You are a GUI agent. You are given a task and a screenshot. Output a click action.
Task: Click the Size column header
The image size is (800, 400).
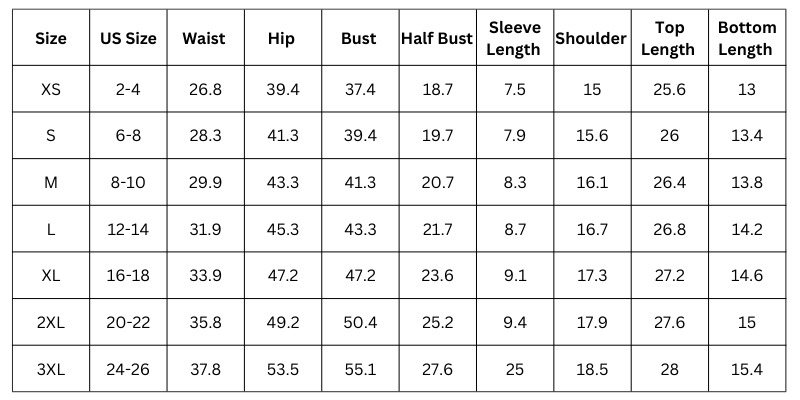point(51,38)
